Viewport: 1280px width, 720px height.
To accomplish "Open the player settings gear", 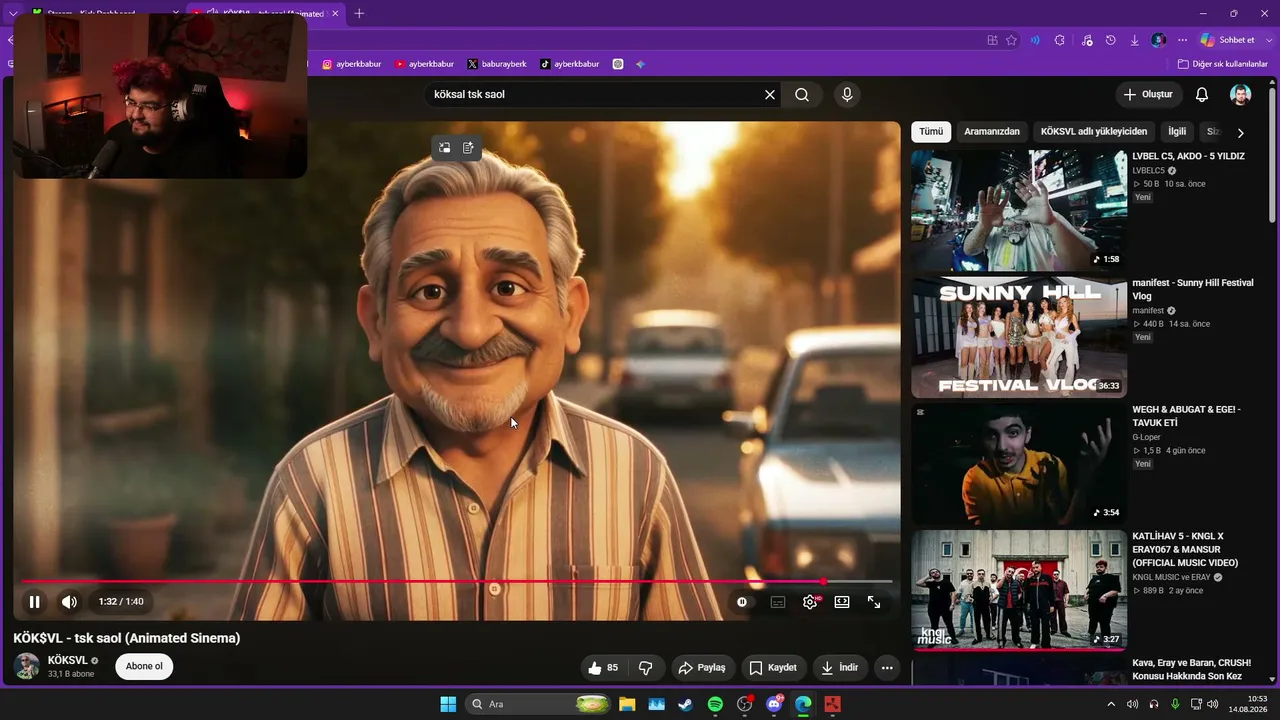I will click(810, 602).
